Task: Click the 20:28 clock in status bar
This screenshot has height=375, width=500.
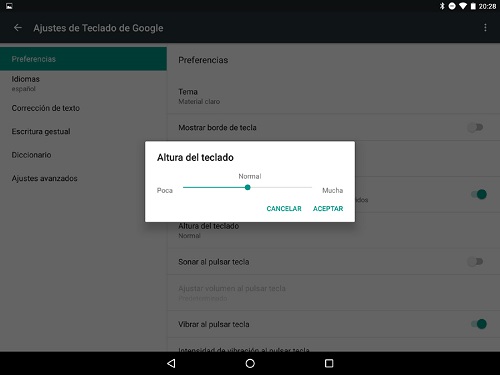Action: tap(487, 6)
